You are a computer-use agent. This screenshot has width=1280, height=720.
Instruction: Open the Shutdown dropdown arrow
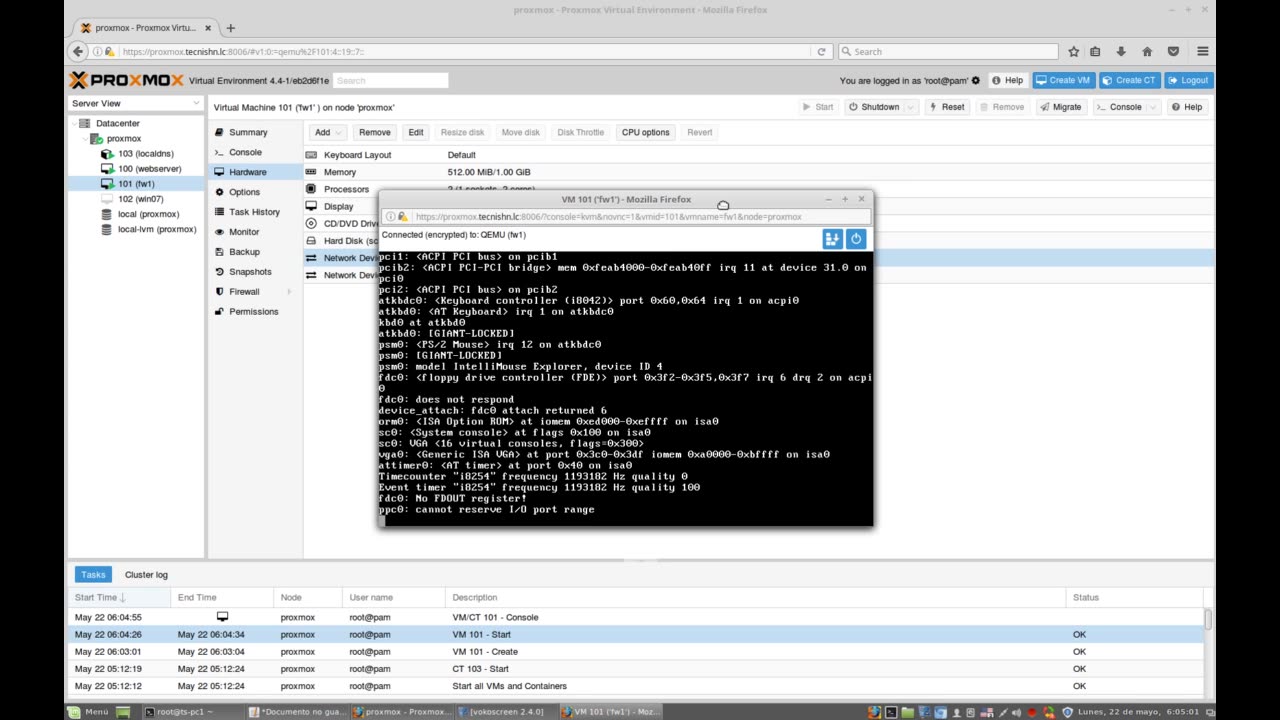tap(911, 107)
